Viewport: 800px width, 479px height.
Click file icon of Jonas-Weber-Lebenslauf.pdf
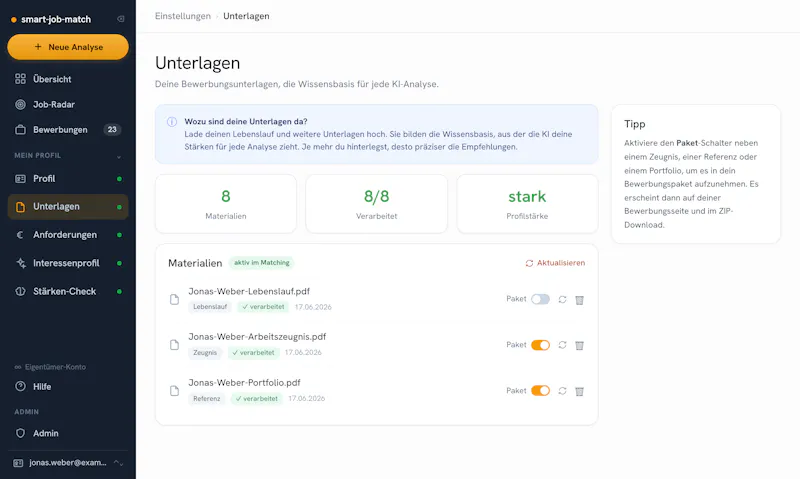[x=174, y=299]
